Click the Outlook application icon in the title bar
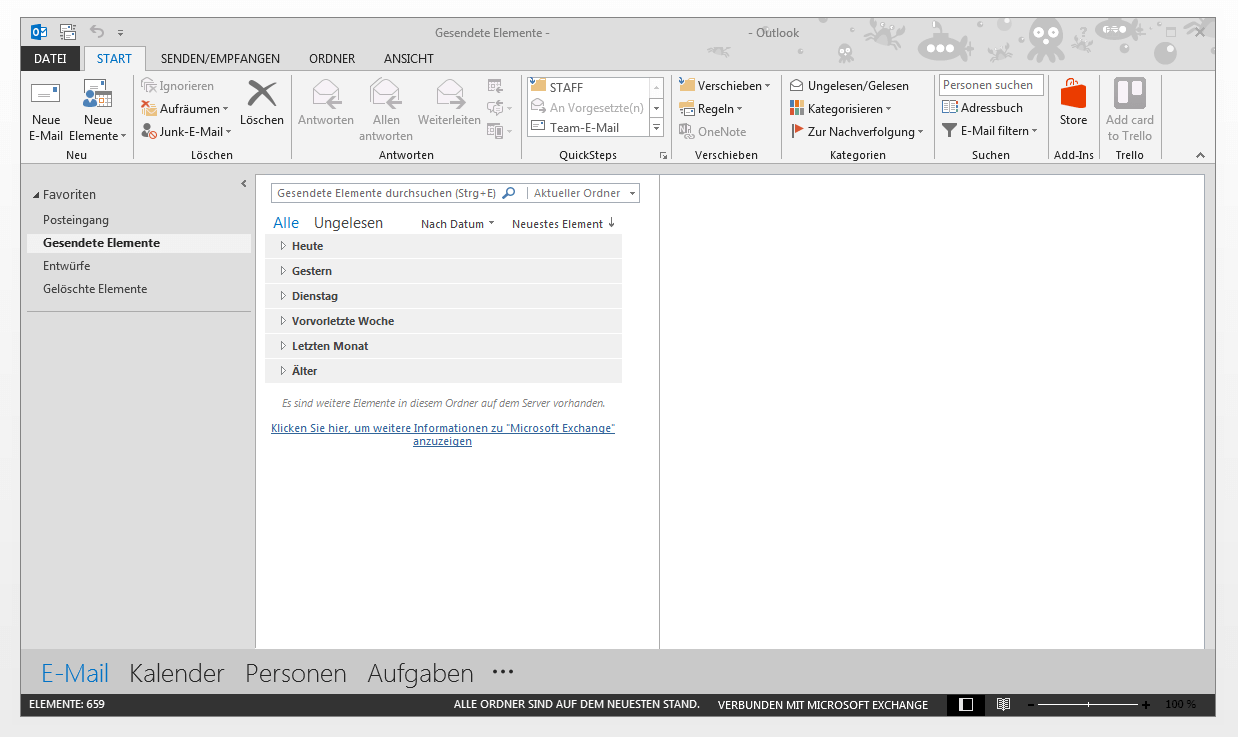Screen dimensions: 1238x737 pyautogui.click(x=40, y=32)
